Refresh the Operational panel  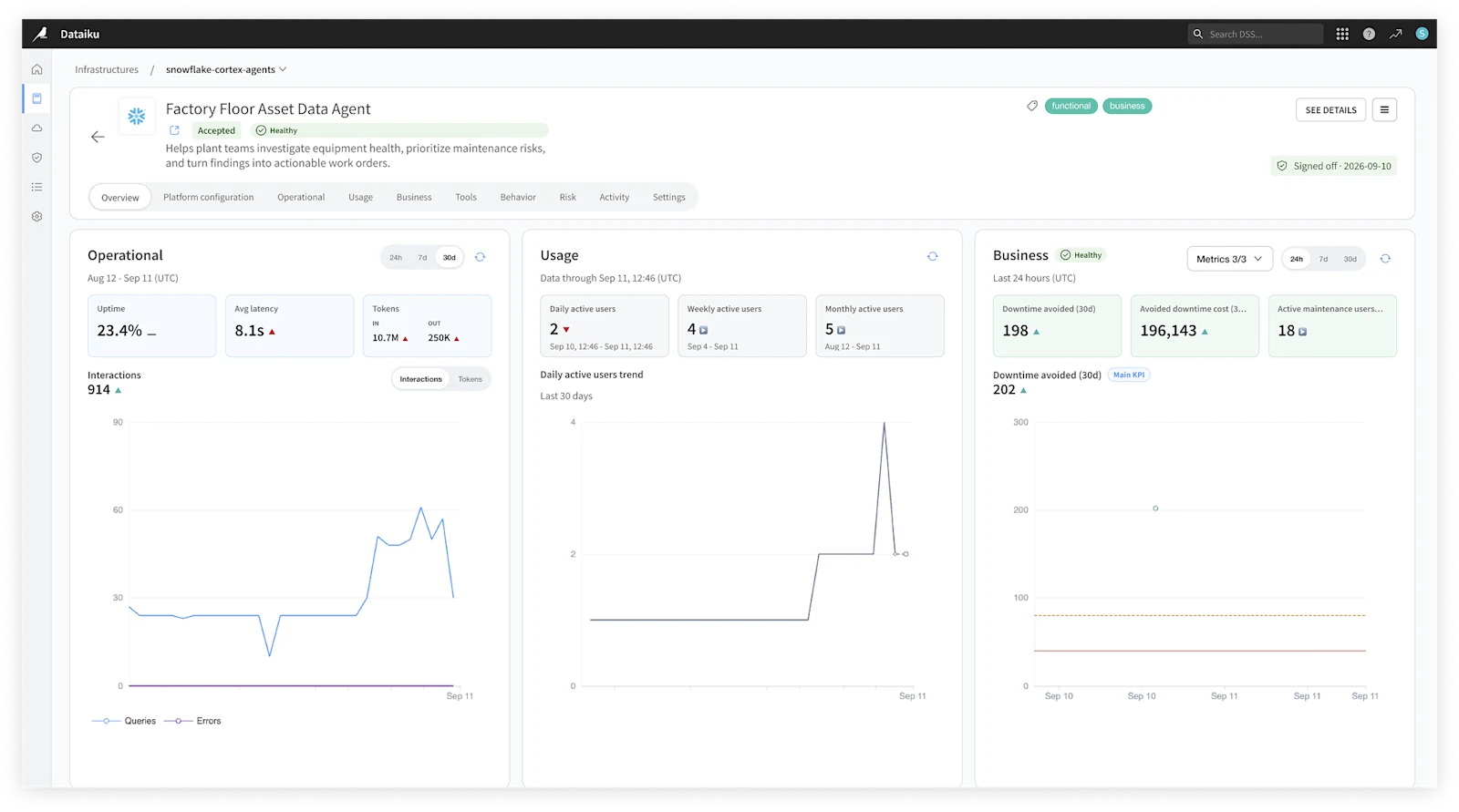480,257
